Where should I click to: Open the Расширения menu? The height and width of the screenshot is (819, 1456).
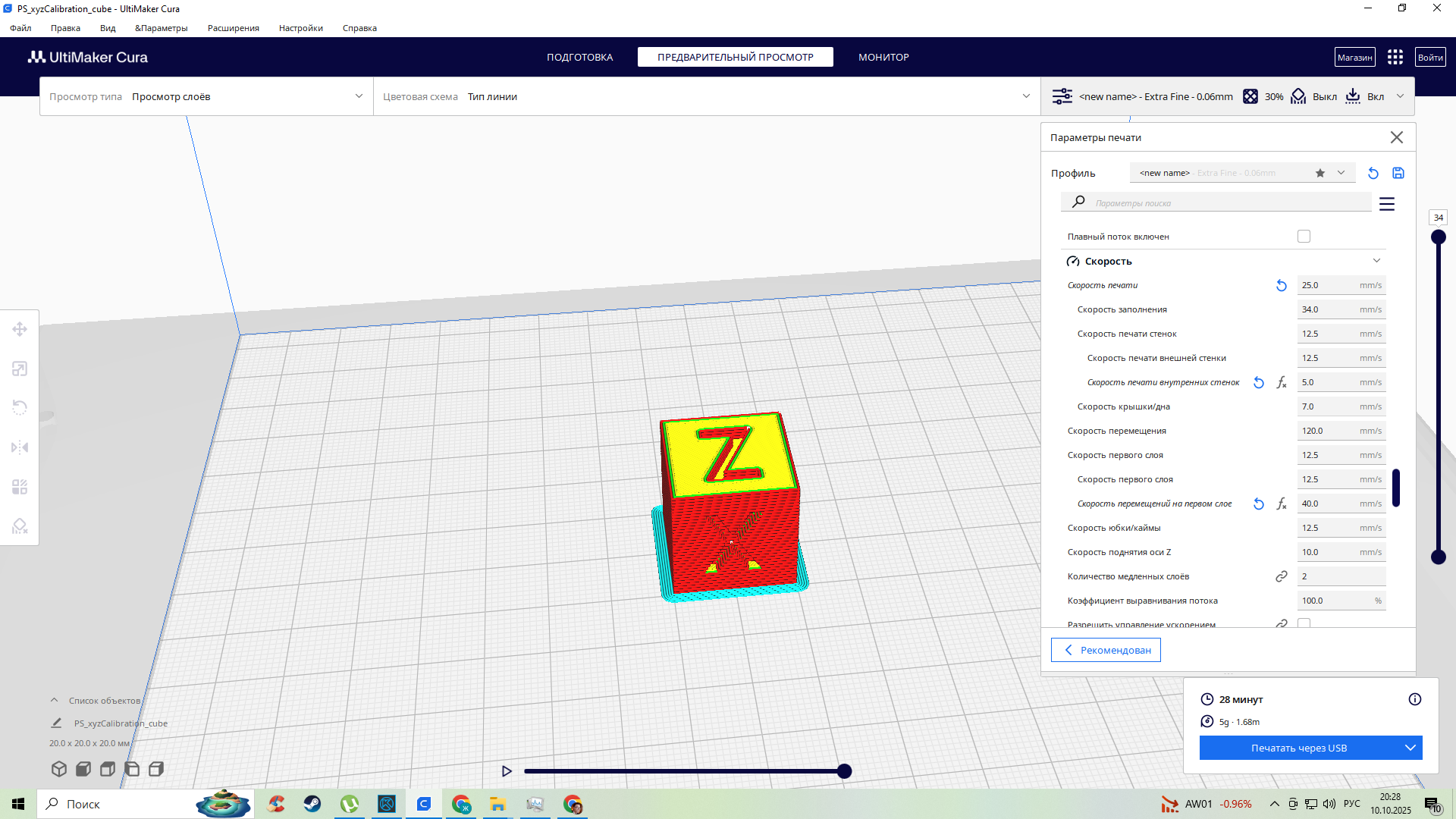pyautogui.click(x=233, y=28)
